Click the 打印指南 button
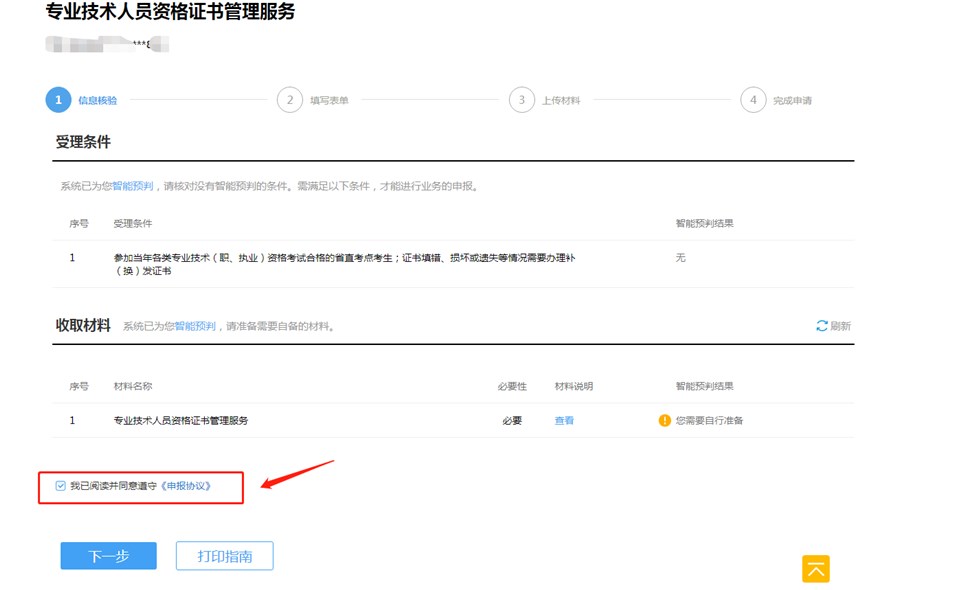Image resolution: width=980 pixels, height=590 pixels. point(224,556)
